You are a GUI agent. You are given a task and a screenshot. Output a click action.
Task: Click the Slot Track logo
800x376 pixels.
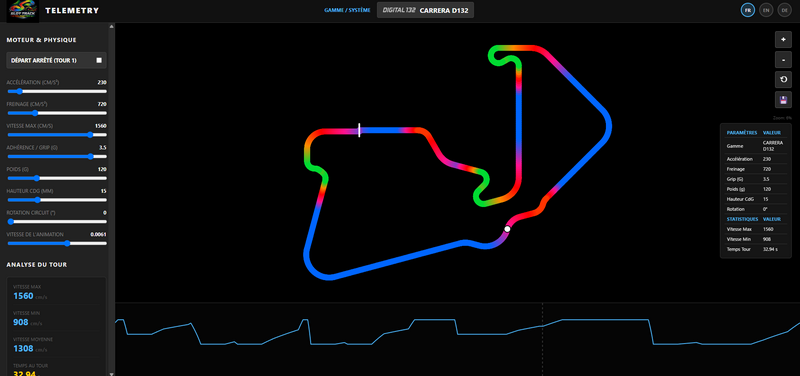[x=22, y=11]
